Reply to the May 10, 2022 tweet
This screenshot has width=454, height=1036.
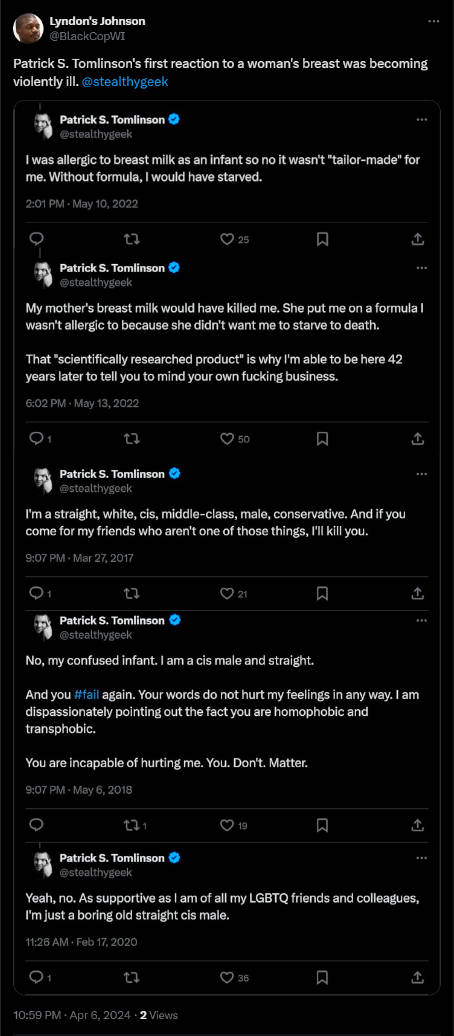(x=38, y=240)
